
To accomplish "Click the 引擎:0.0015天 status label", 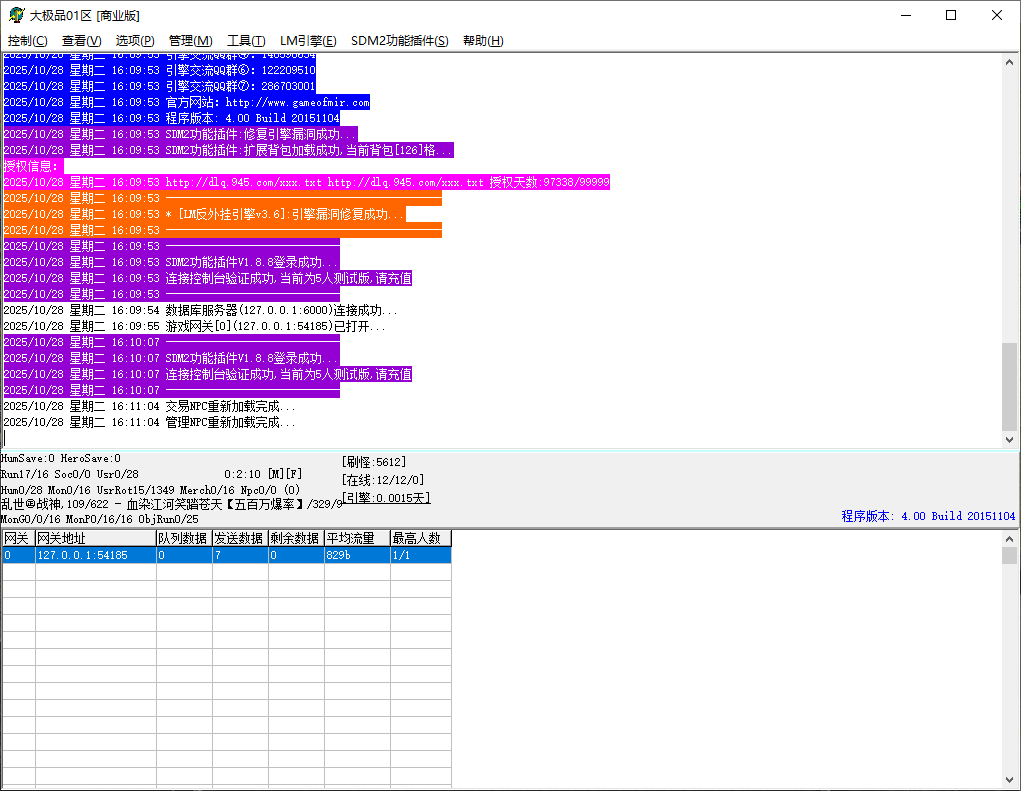I will (x=386, y=497).
